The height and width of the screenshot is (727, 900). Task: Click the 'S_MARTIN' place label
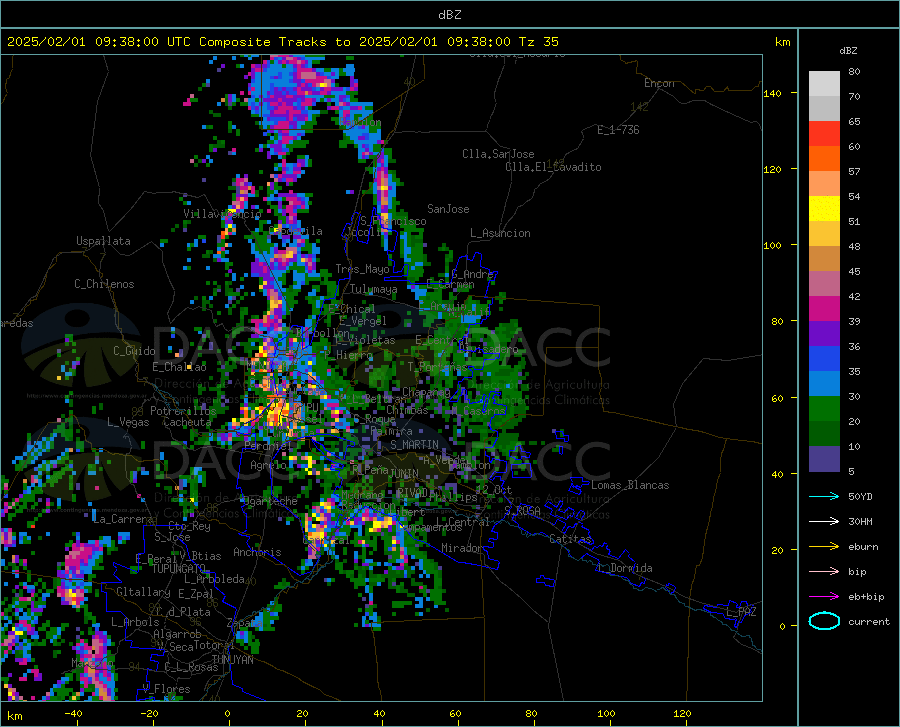[414, 445]
